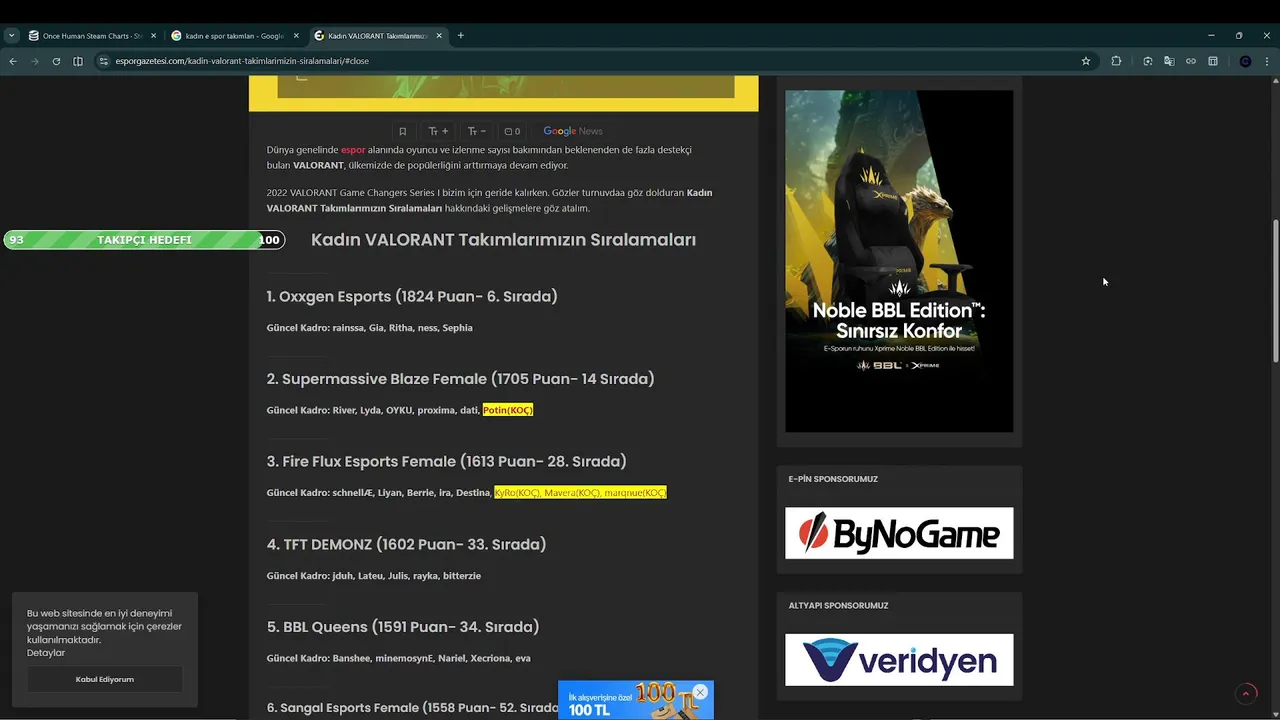Decrease article font size (Tт −)
The height and width of the screenshot is (720, 1280).
(477, 131)
